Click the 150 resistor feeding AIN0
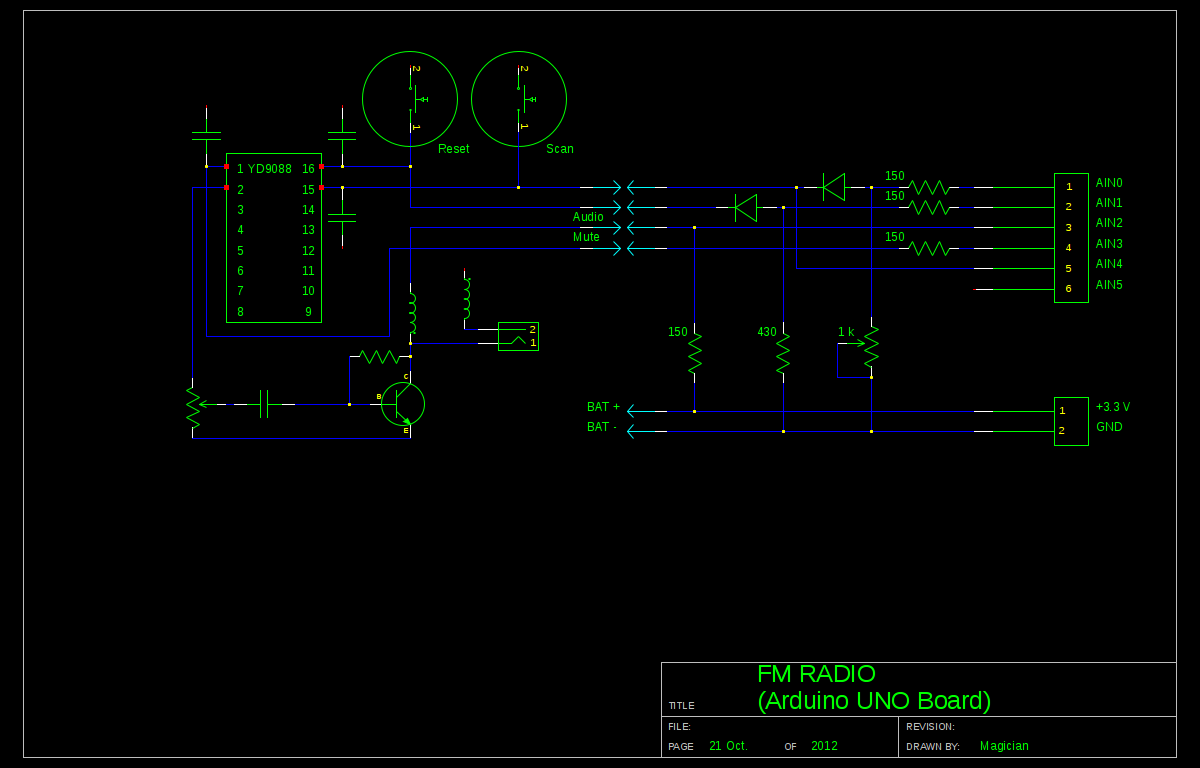 [x=930, y=187]
